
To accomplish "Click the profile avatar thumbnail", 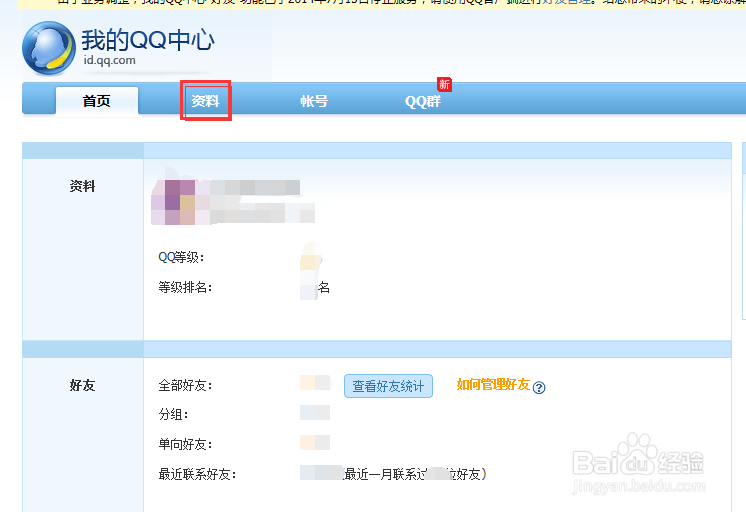I will click(180, 202).
